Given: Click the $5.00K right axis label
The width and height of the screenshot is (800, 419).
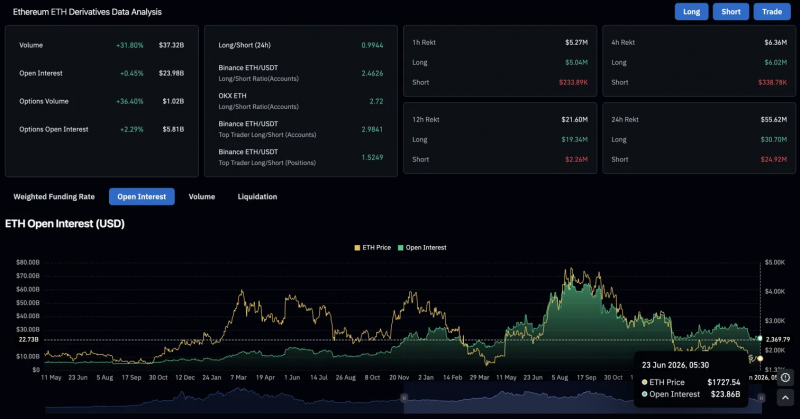Looking at the screenshot, I should (x=775, y=262).
